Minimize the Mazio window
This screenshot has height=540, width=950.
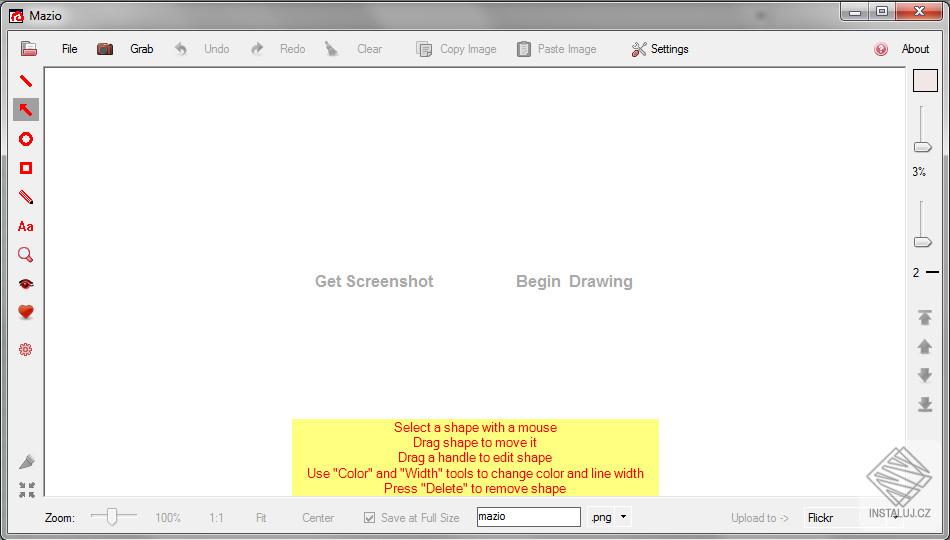pos(855,12)
